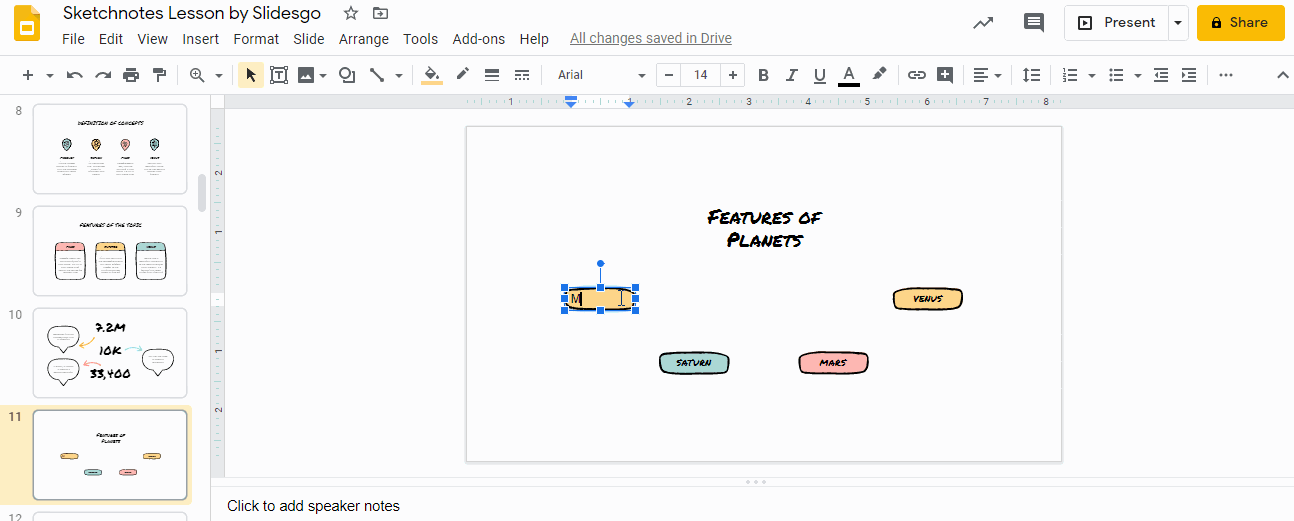
Task: Open the Highlight color marker
Action: click(x=879, y=75)
